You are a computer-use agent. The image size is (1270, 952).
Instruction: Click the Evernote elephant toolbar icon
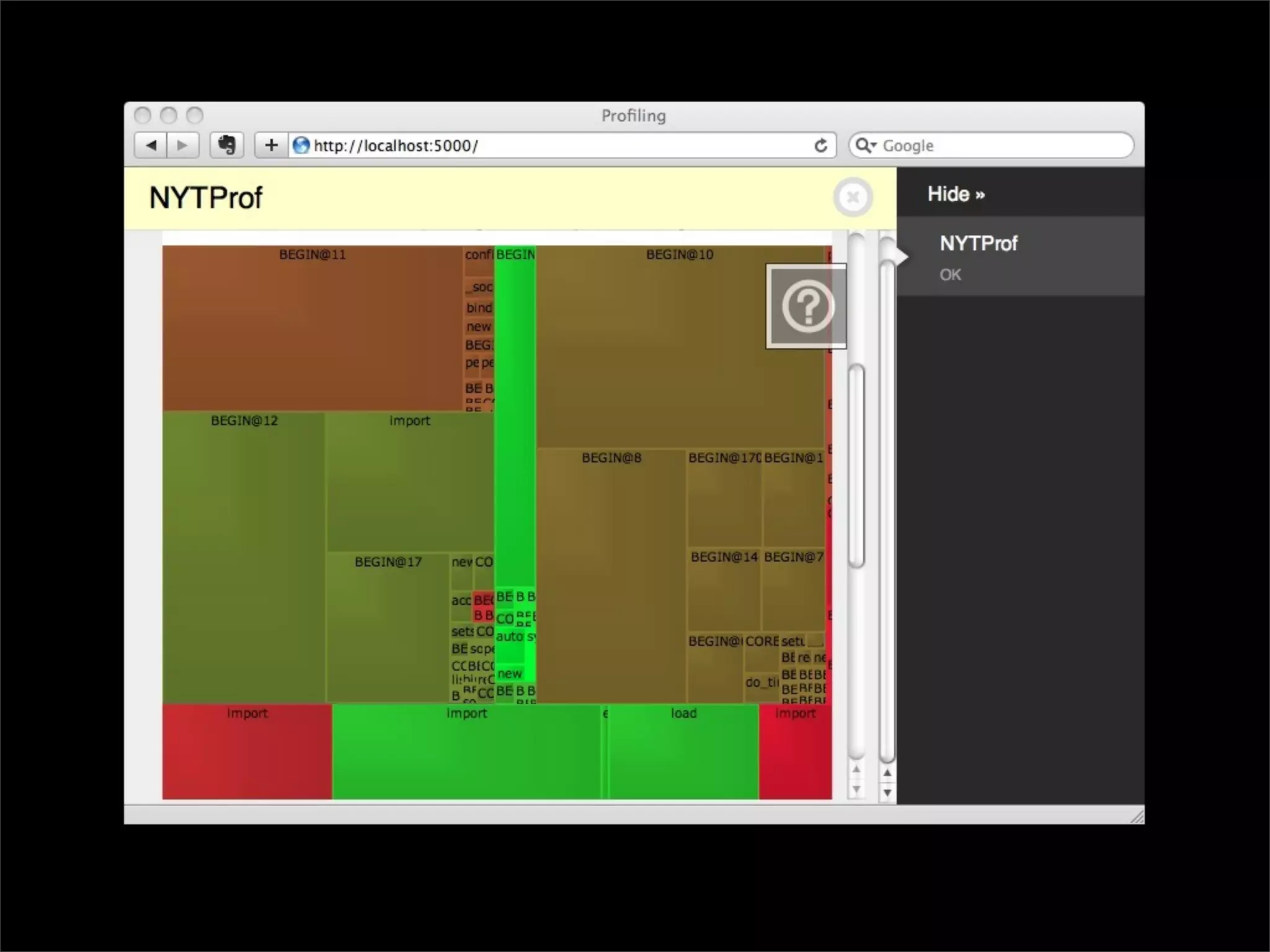click(226, 146)
